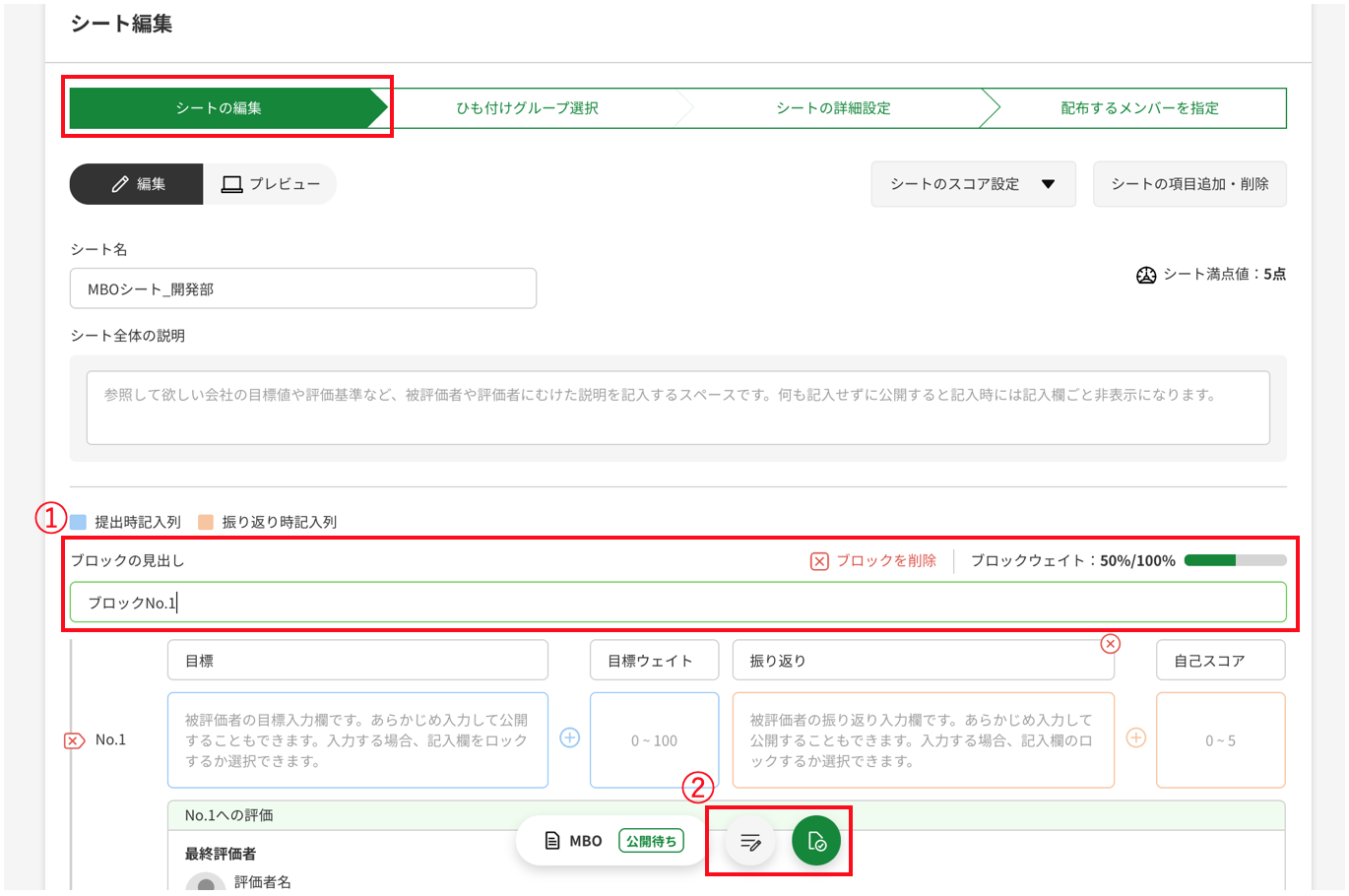Click the 振り返り header field

[x=923, y=661]
